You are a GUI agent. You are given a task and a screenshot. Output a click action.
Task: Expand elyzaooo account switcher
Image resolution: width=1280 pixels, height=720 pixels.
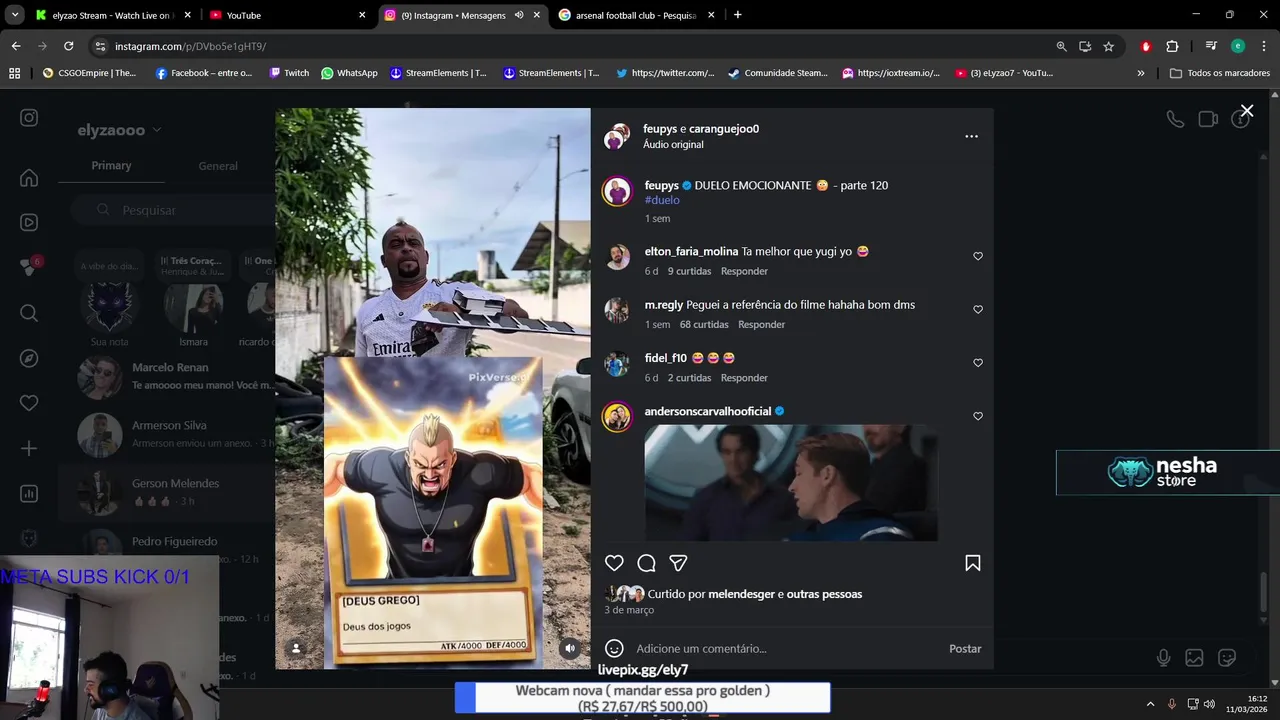click(119, 130)
